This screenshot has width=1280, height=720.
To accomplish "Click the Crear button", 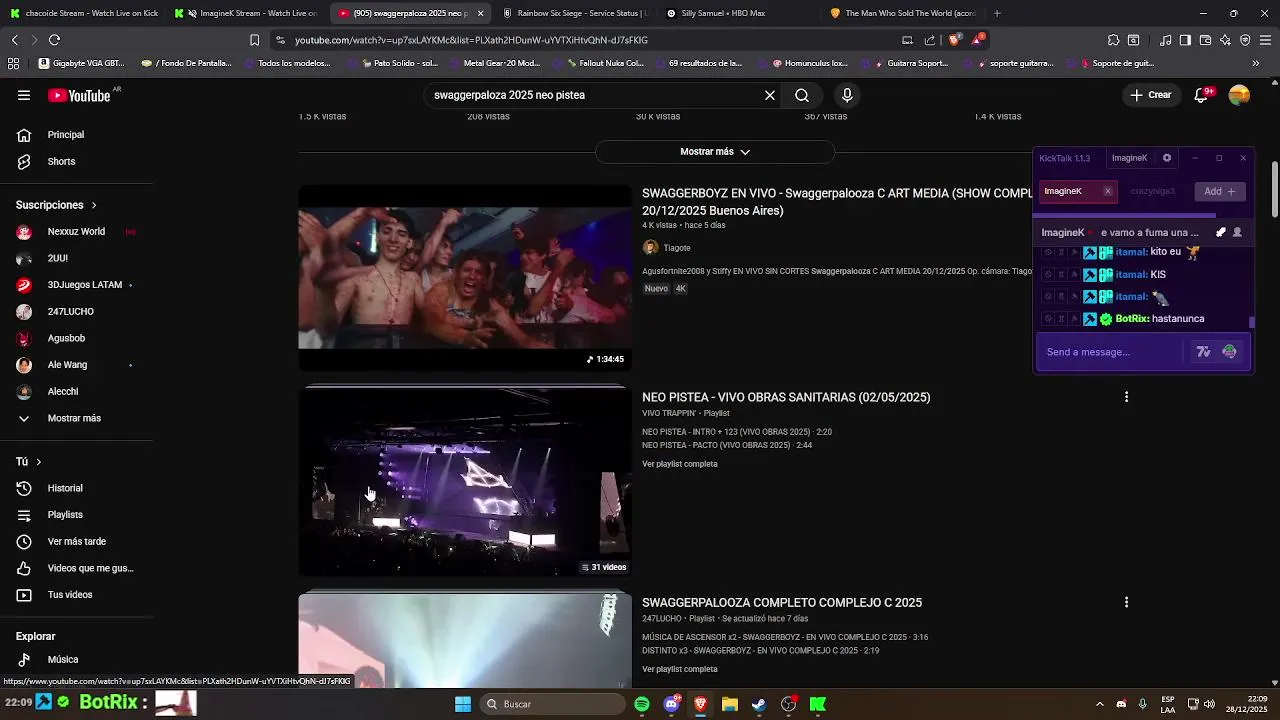I will click(1151, 95).
